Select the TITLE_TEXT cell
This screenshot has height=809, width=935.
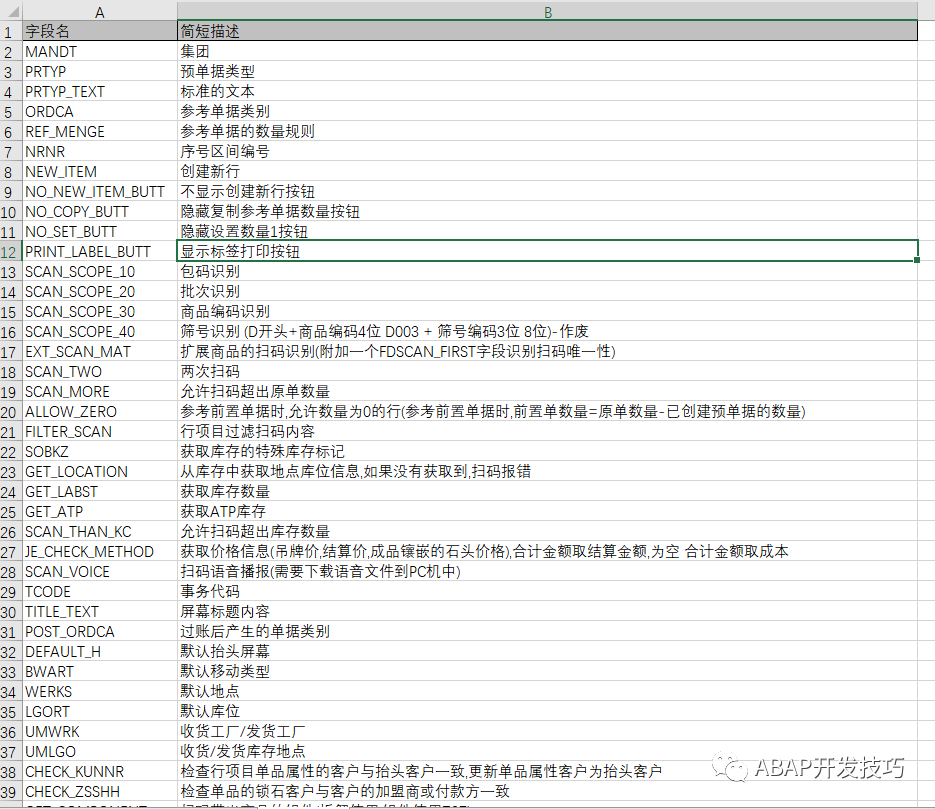click(100, 611)
